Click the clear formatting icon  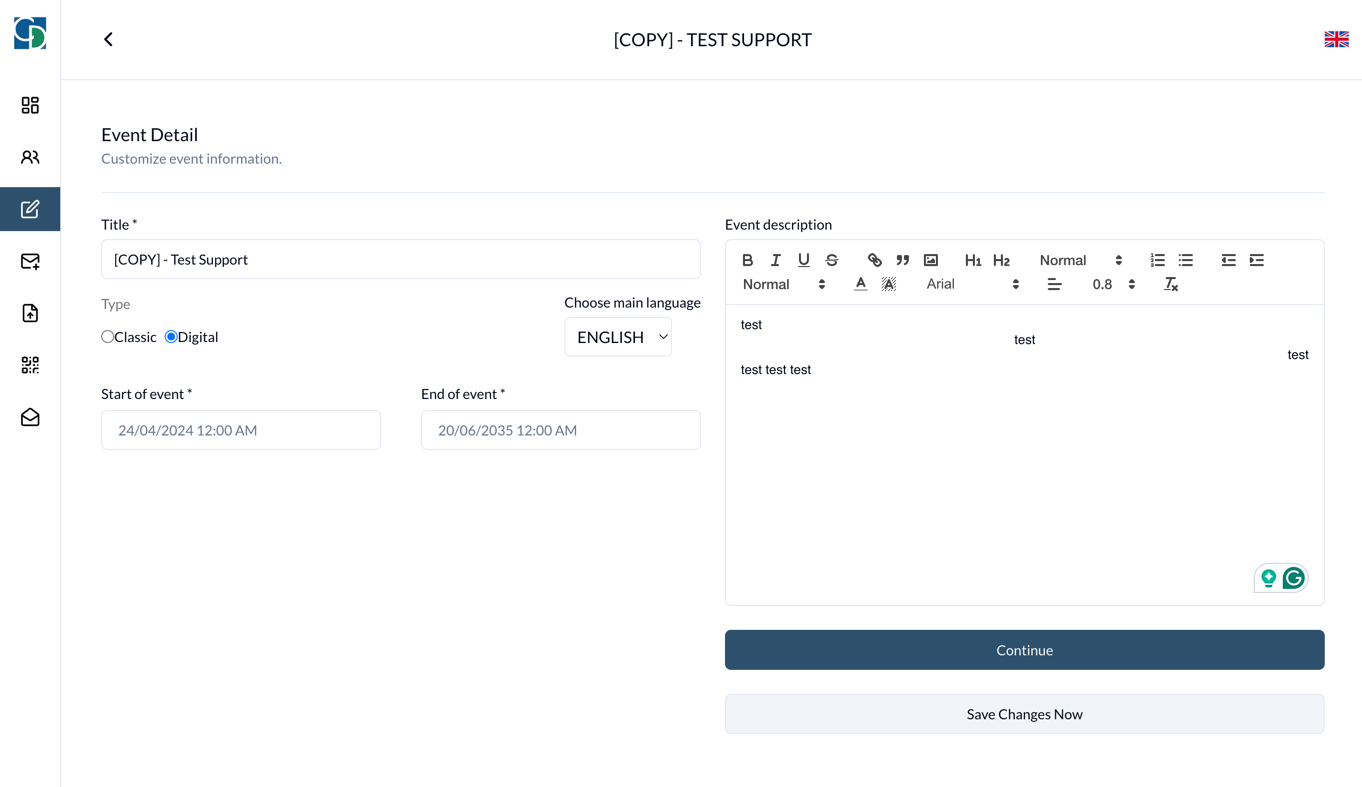point(1171,285)
